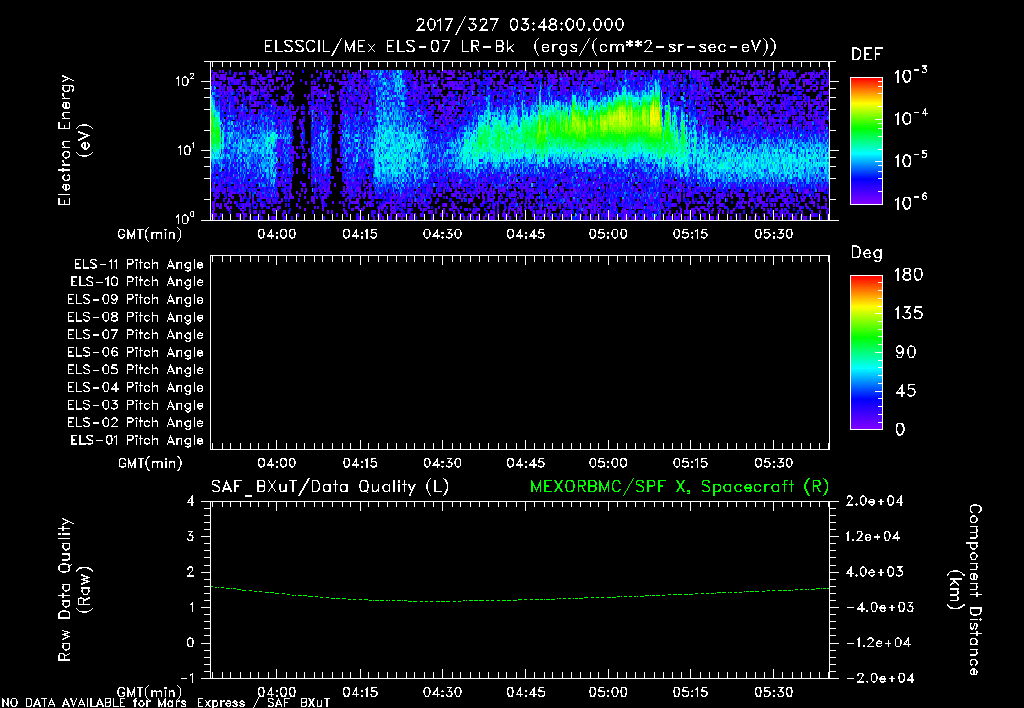Select the ELS-01 Pitch Angle row label

137,440
